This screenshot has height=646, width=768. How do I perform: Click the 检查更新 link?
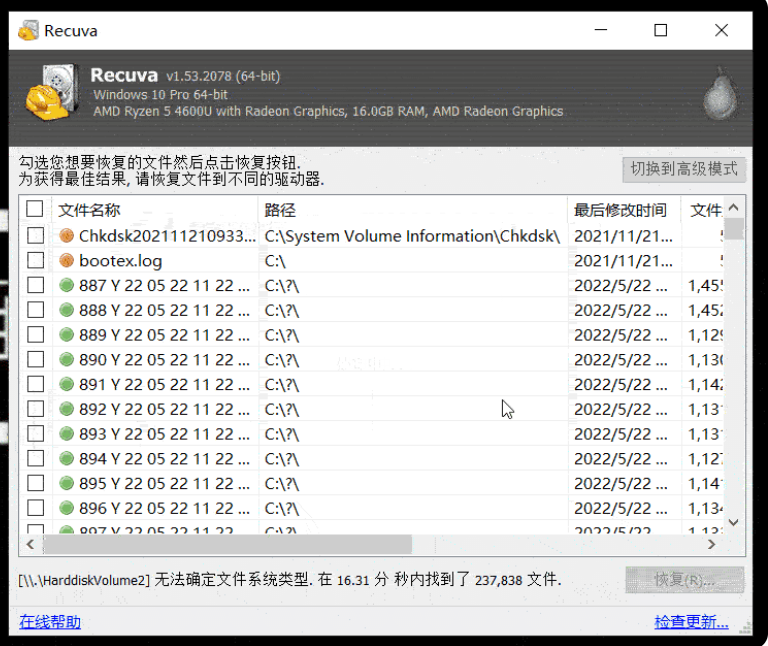(691, 622)
